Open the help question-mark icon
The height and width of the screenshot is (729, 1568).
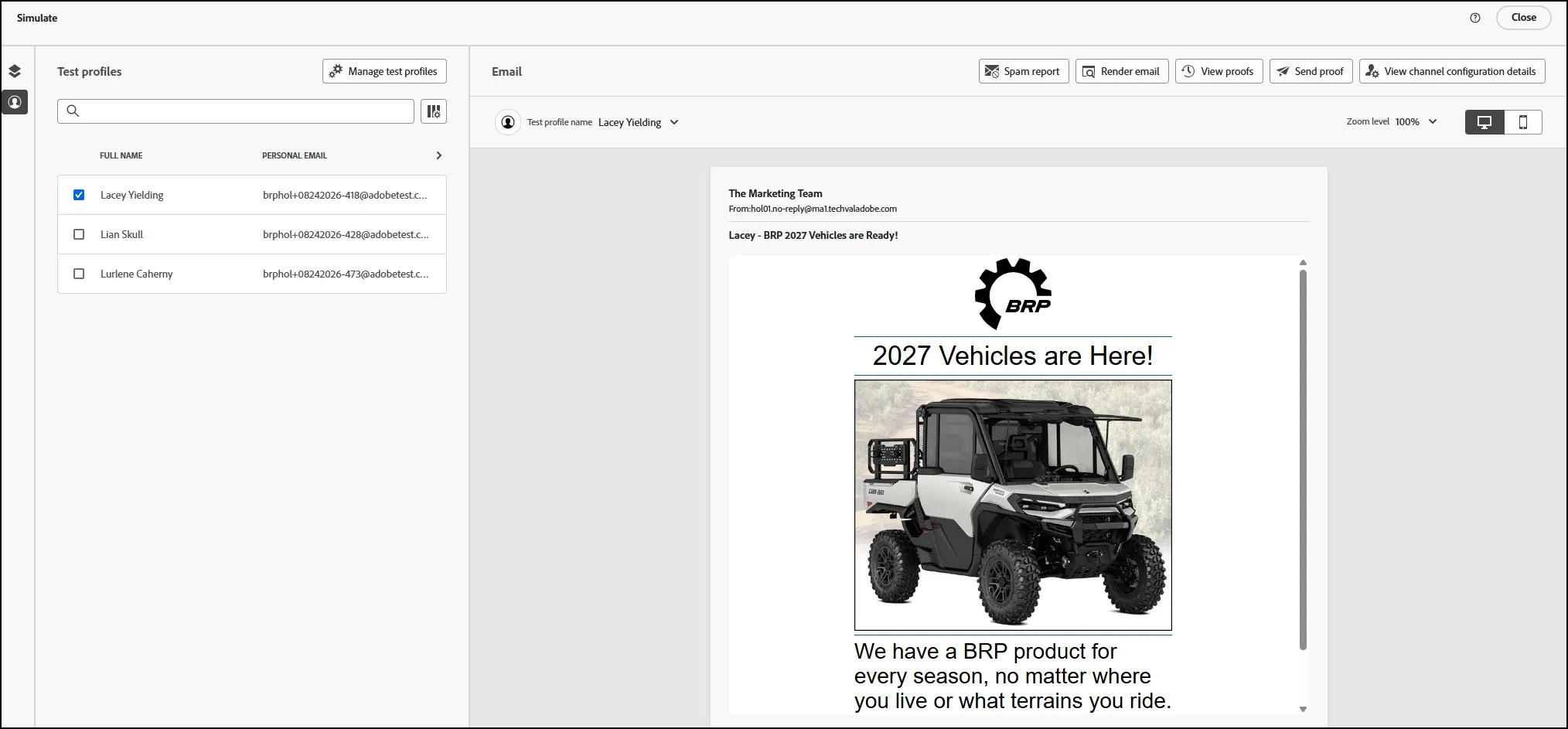[x=1475, y=18]
